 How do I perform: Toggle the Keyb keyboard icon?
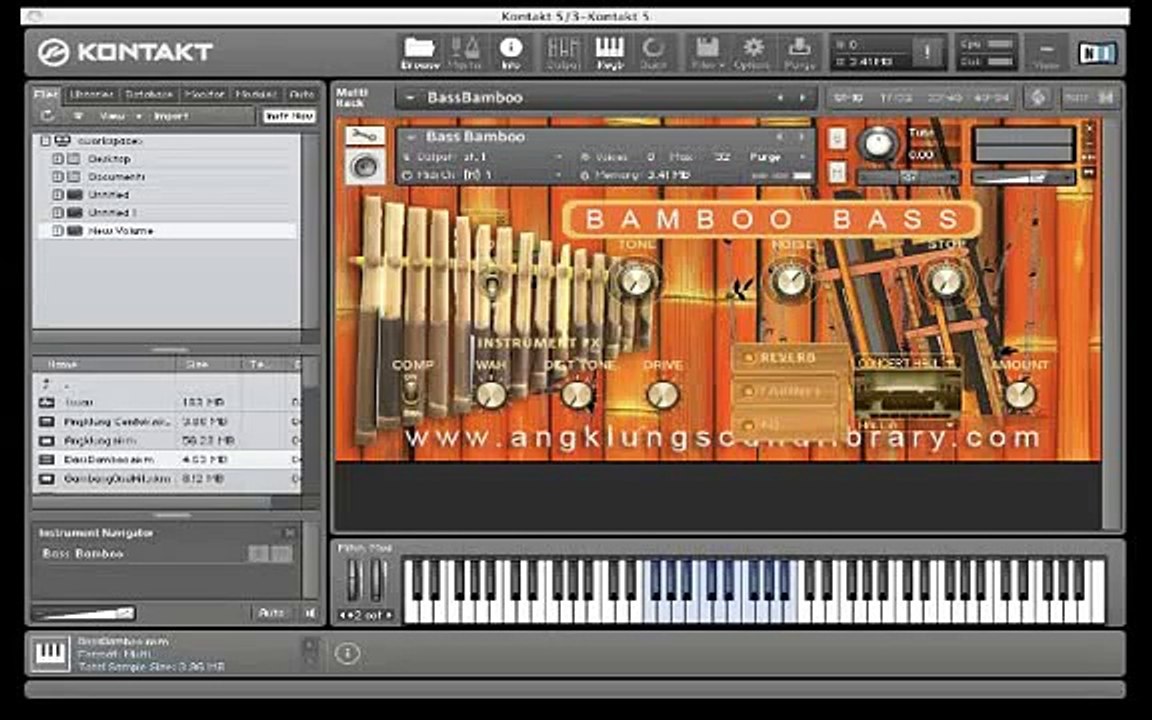(x=609, y=53)
